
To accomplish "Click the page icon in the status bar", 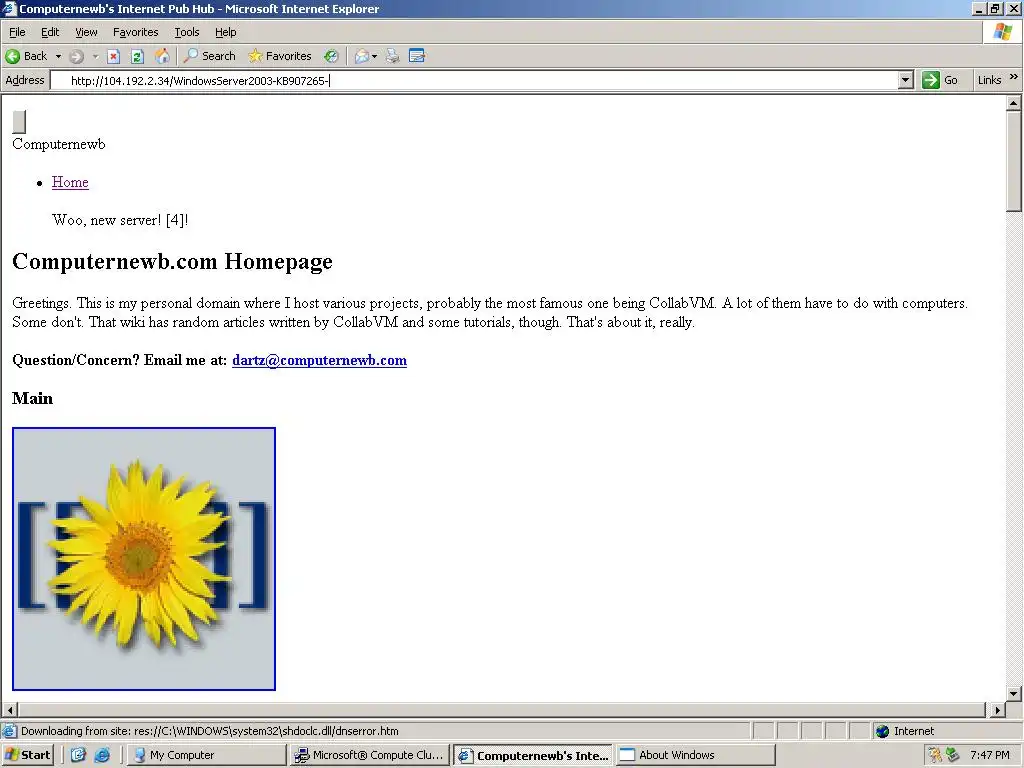I will [x=9, y=731].
